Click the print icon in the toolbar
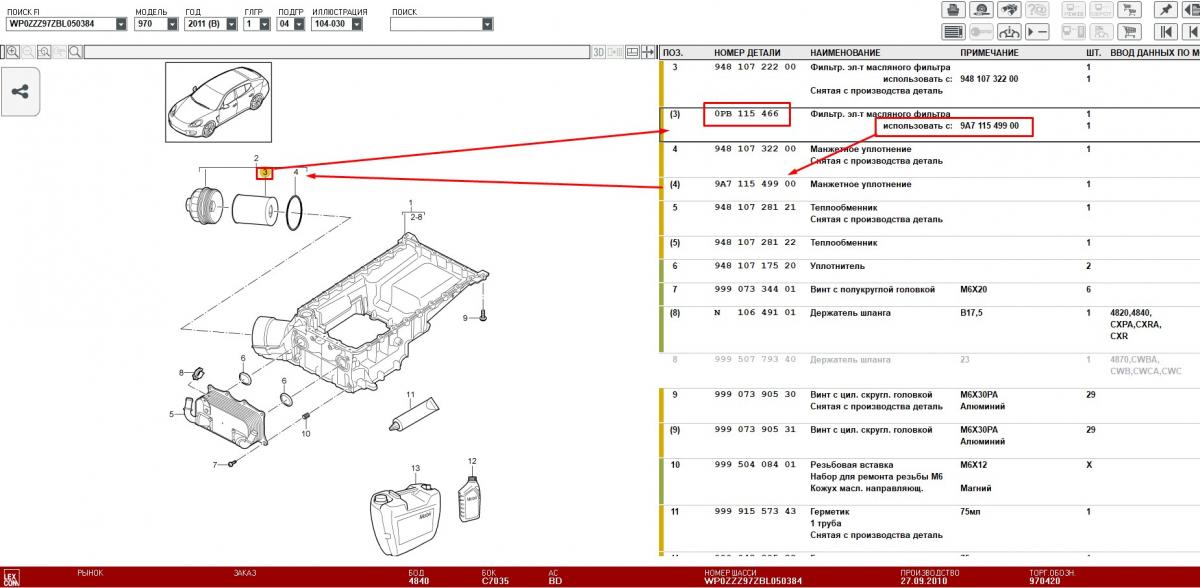The height and width of the screenshot is (588, 1200). (x=953, y=9)
